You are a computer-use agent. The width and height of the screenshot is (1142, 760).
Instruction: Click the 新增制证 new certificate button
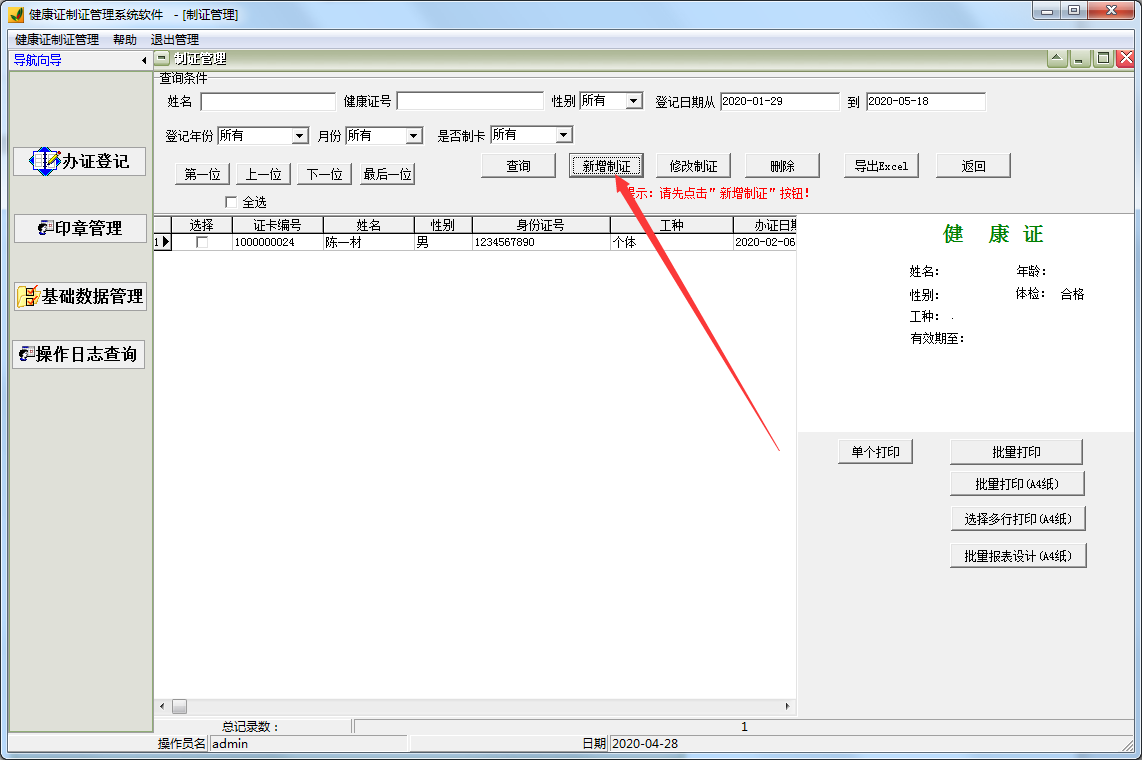pos(607,165)
